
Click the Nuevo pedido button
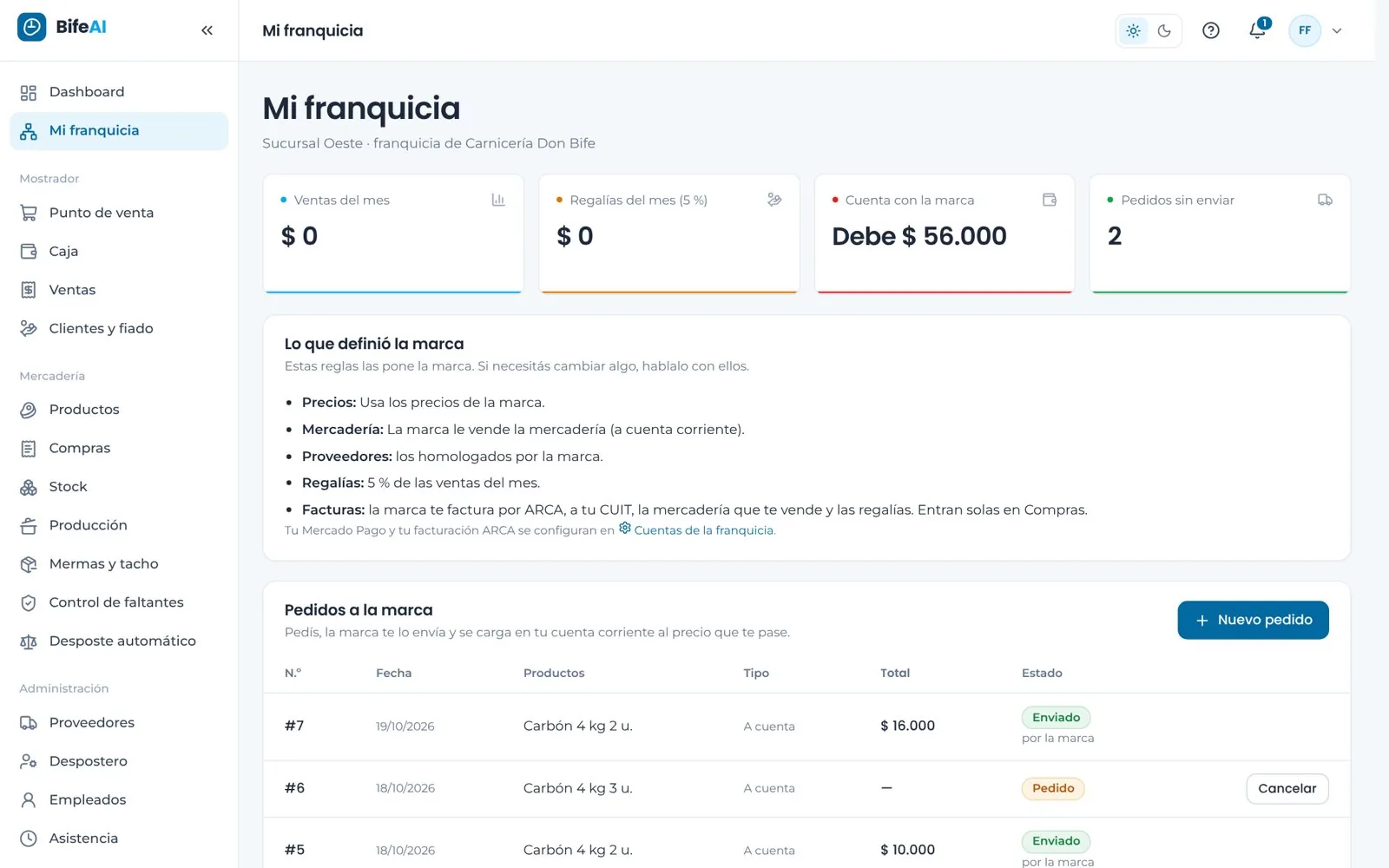click(1253, 620)
